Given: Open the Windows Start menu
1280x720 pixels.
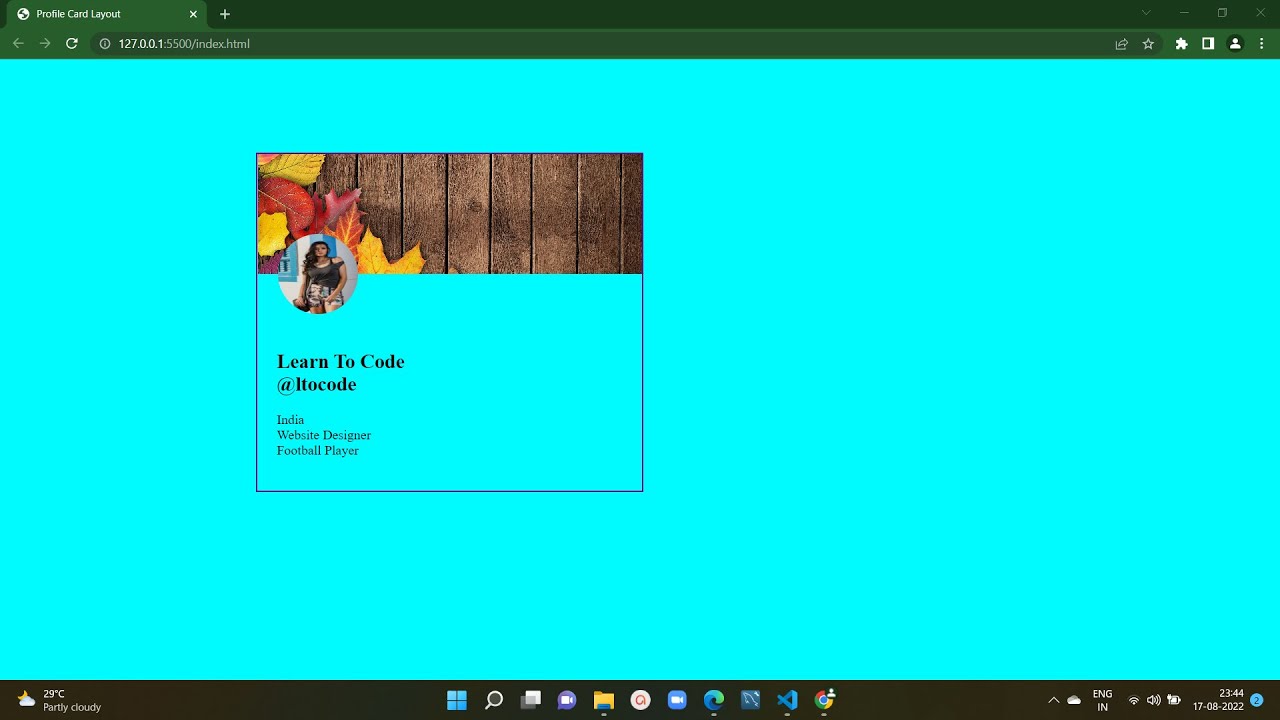Looking at the screenshot, I should point(457,700).
